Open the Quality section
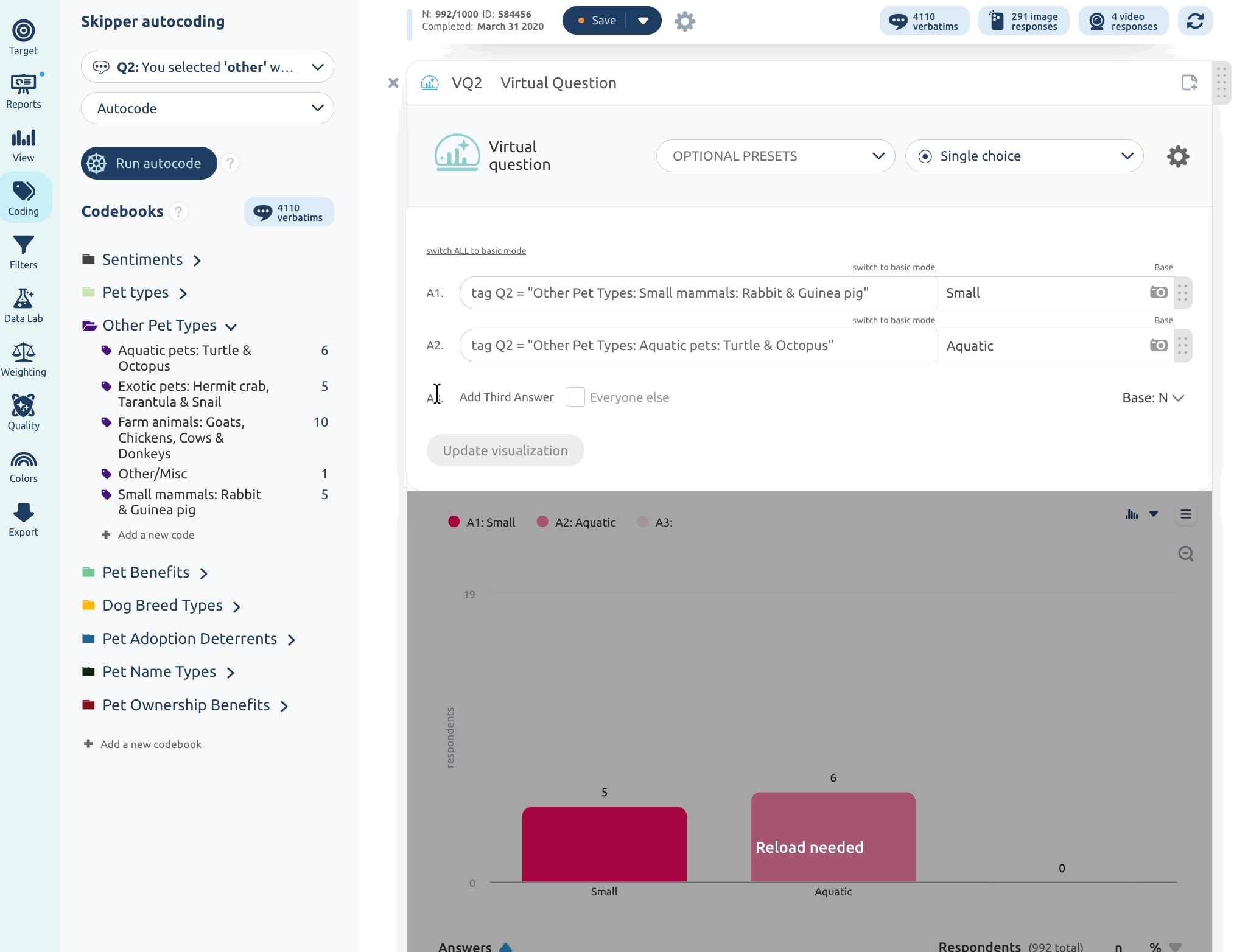Image resolution: width=1248 pixels, height=952 pixels. [23, 413]
